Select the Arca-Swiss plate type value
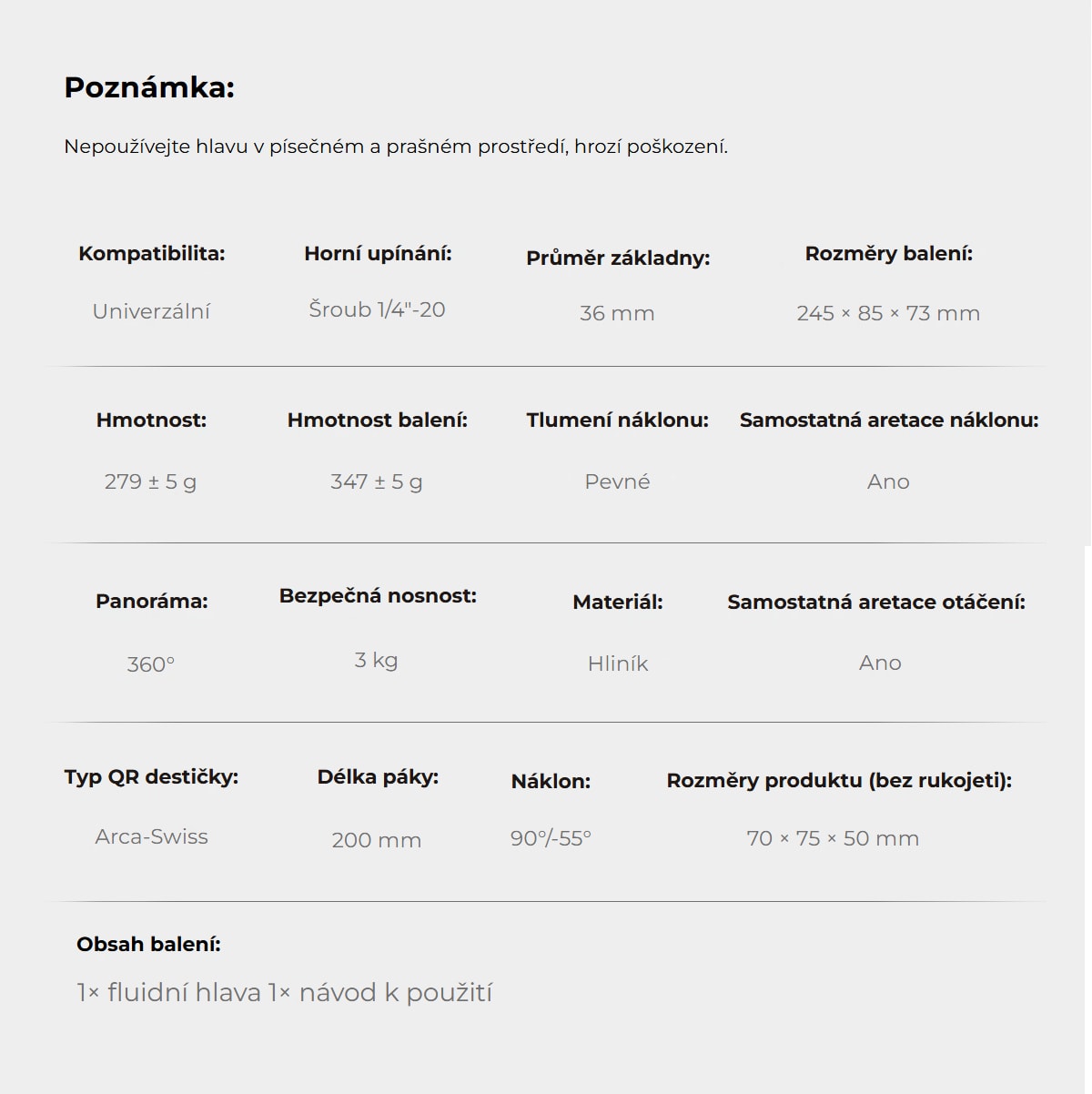 (151, 836)
